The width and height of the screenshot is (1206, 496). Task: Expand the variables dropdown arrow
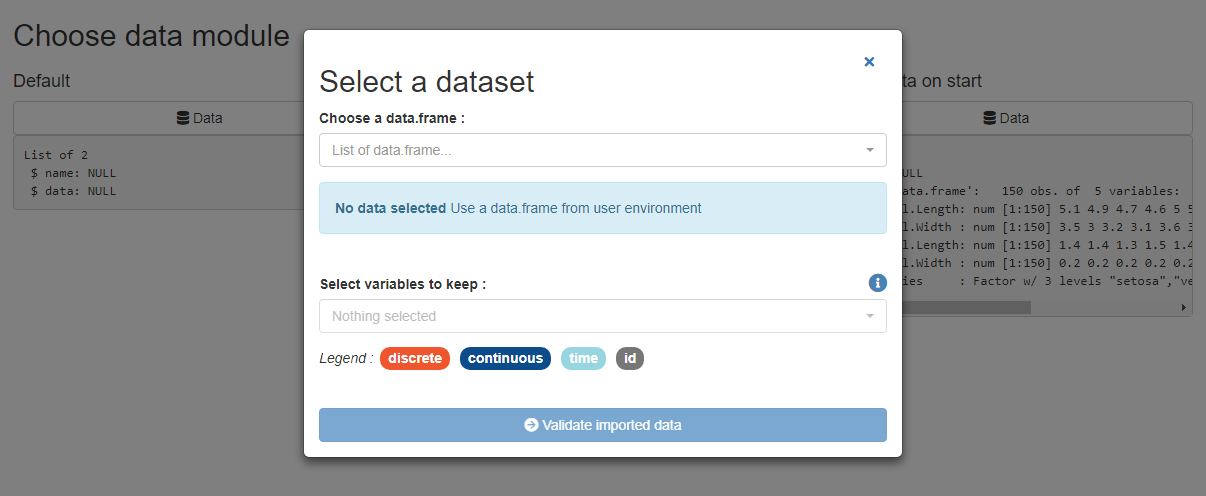pos(870,316)
